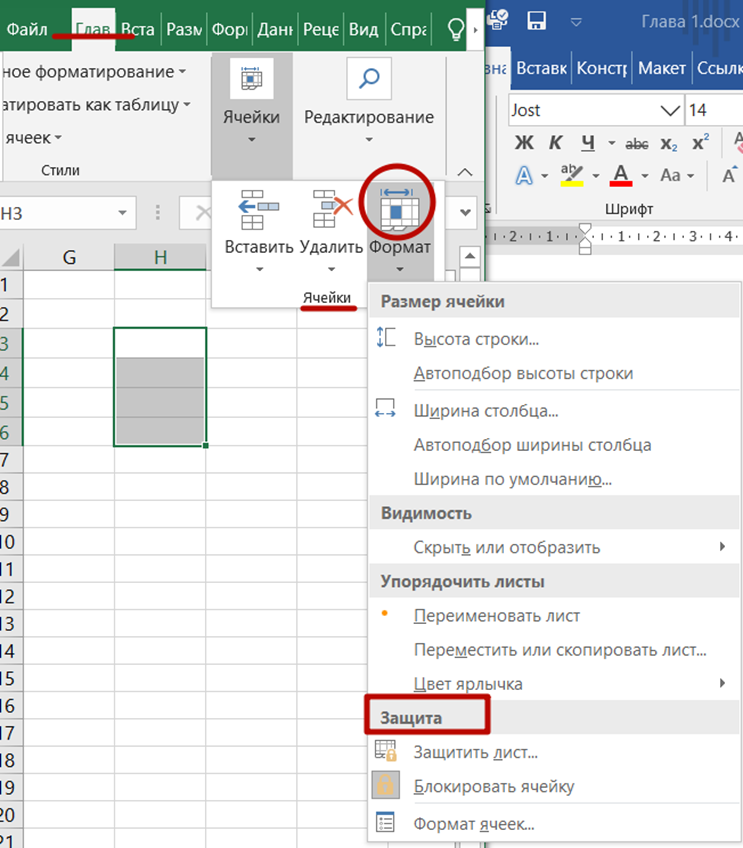Open the Вставка tab in Word
This screenshot has height=848, width=743.
click(541, 68)
